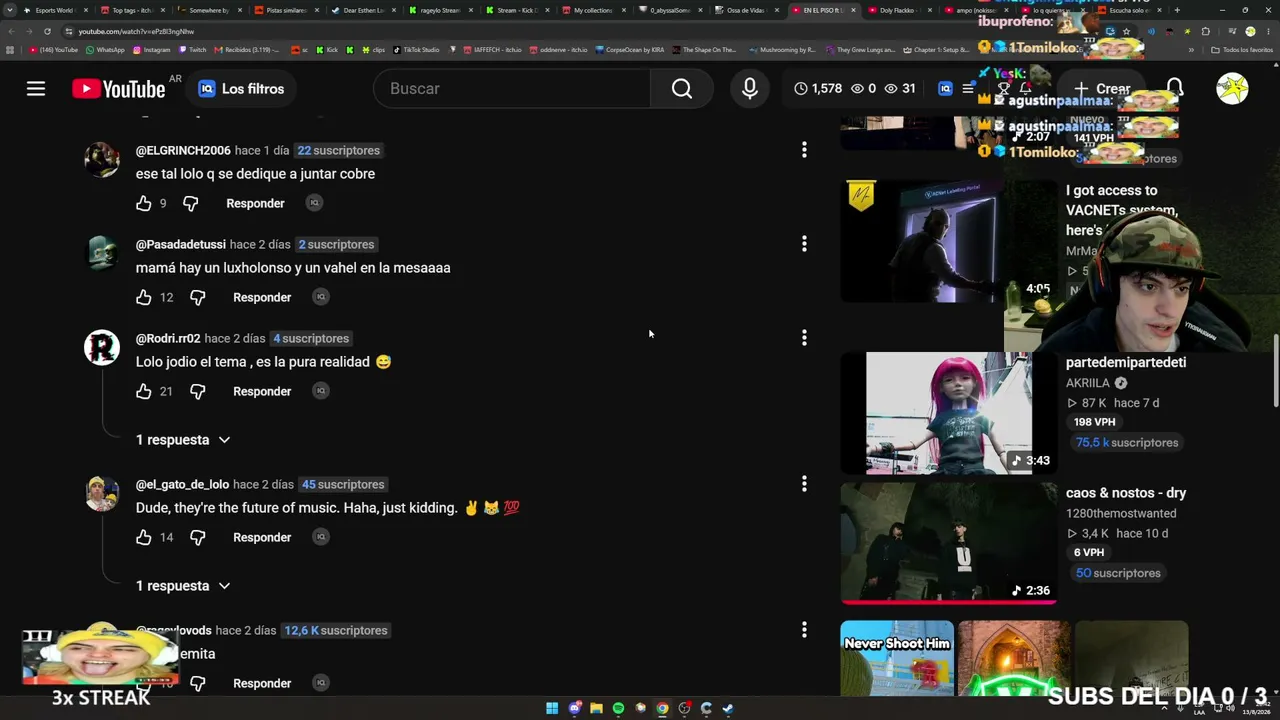Open the @Pasadadetussi channel link
Viewport: 1280px width, 720px height.
(181, 244)
